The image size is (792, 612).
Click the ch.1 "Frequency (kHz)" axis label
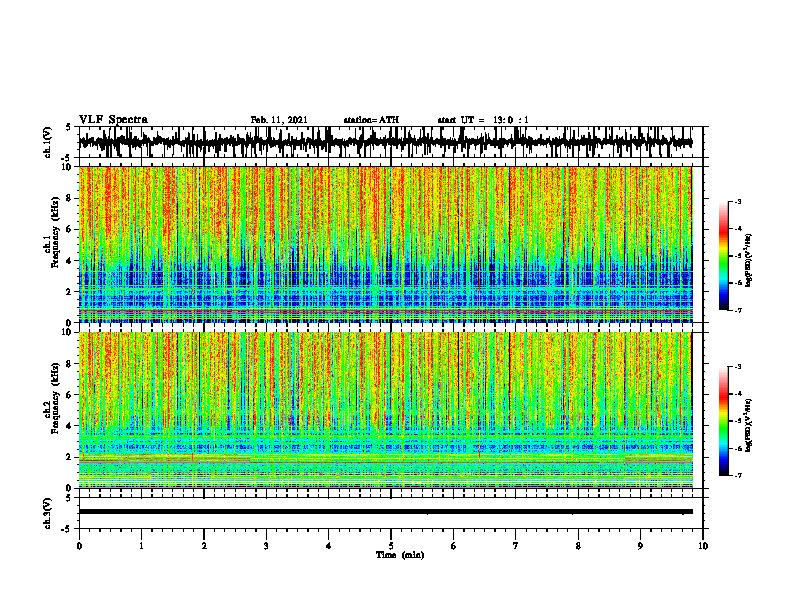point(56,233)
